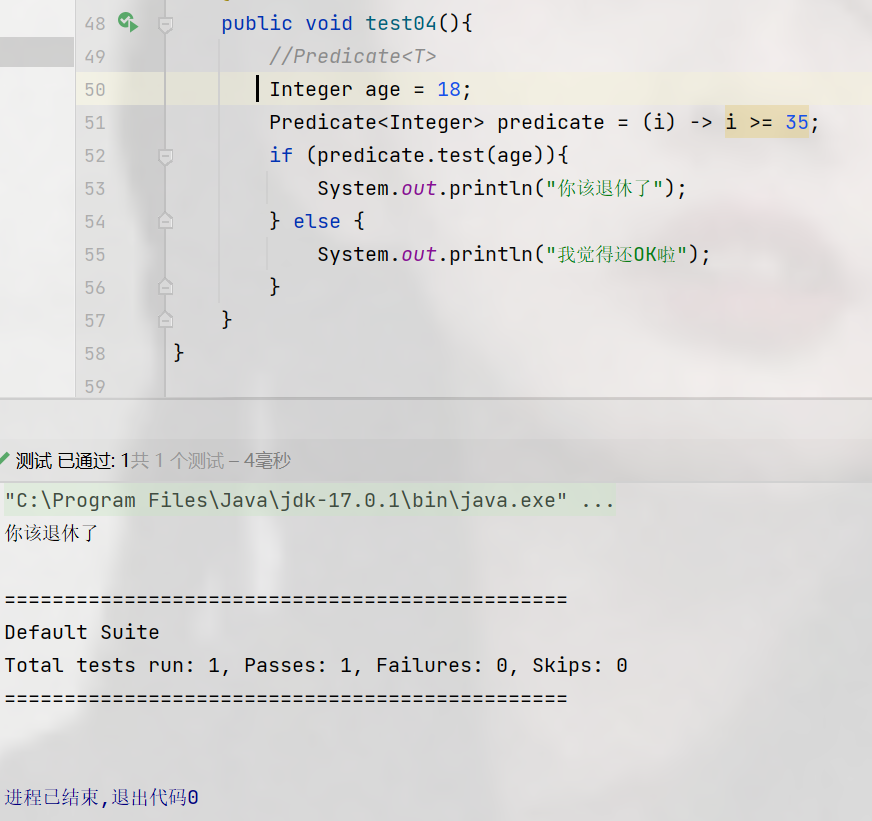Click '进程已结束,退出代码0' exit message

(x=101, y=797)
